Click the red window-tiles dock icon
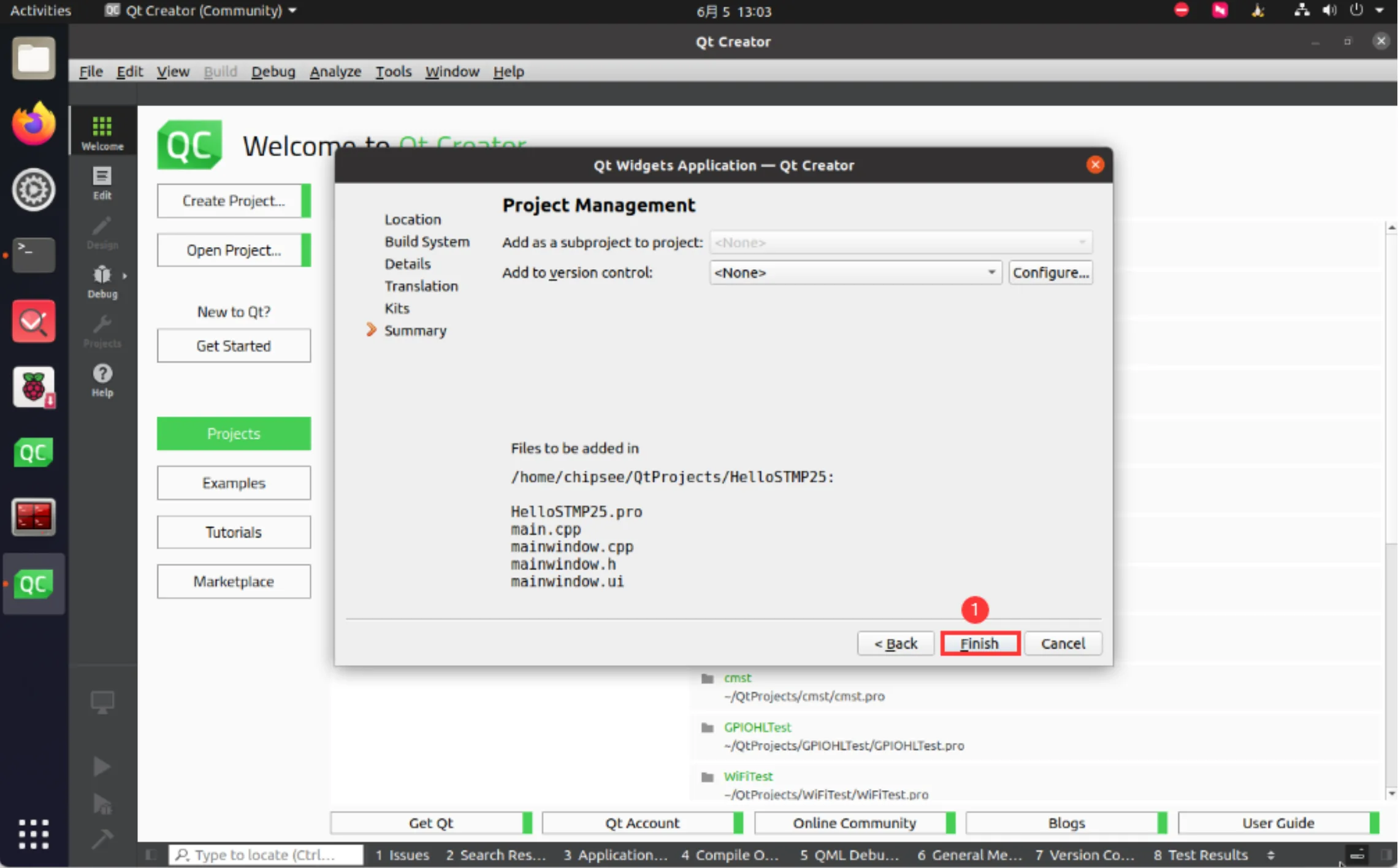The width and height of the screenshot is (1398, 868). click(34, 517)
